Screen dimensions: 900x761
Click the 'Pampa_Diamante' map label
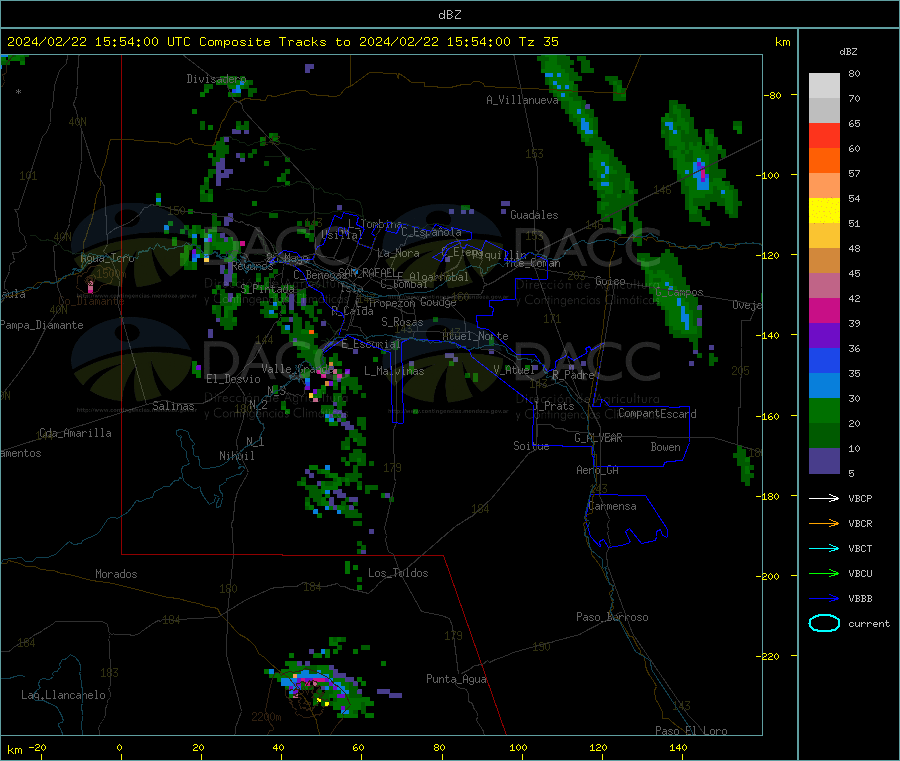[42, 325]
